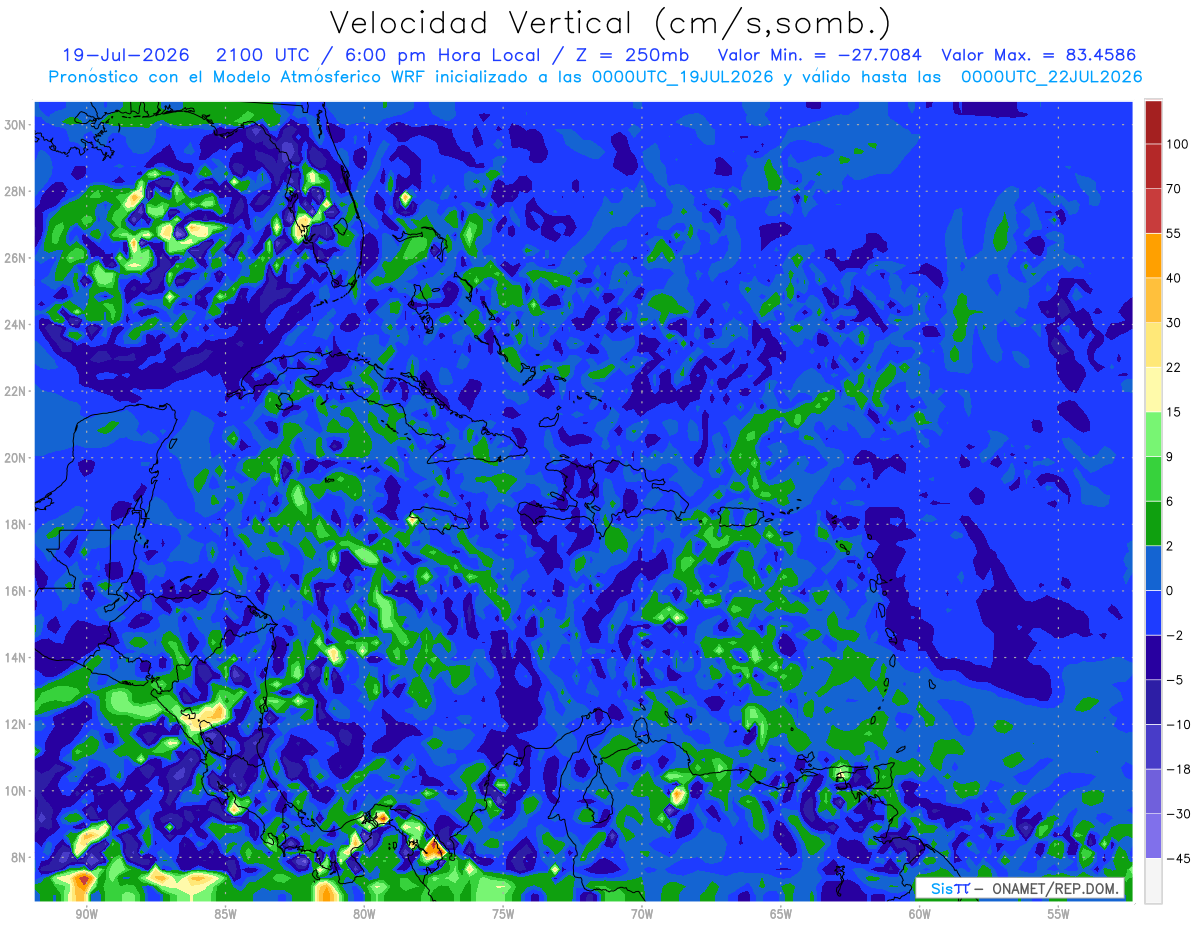Image resolution: width=1200 pixels, height=927 pixels.
Task: Click the '0000UTC_22JUL2026' valid-until text
Action: tap(1051, 77)
